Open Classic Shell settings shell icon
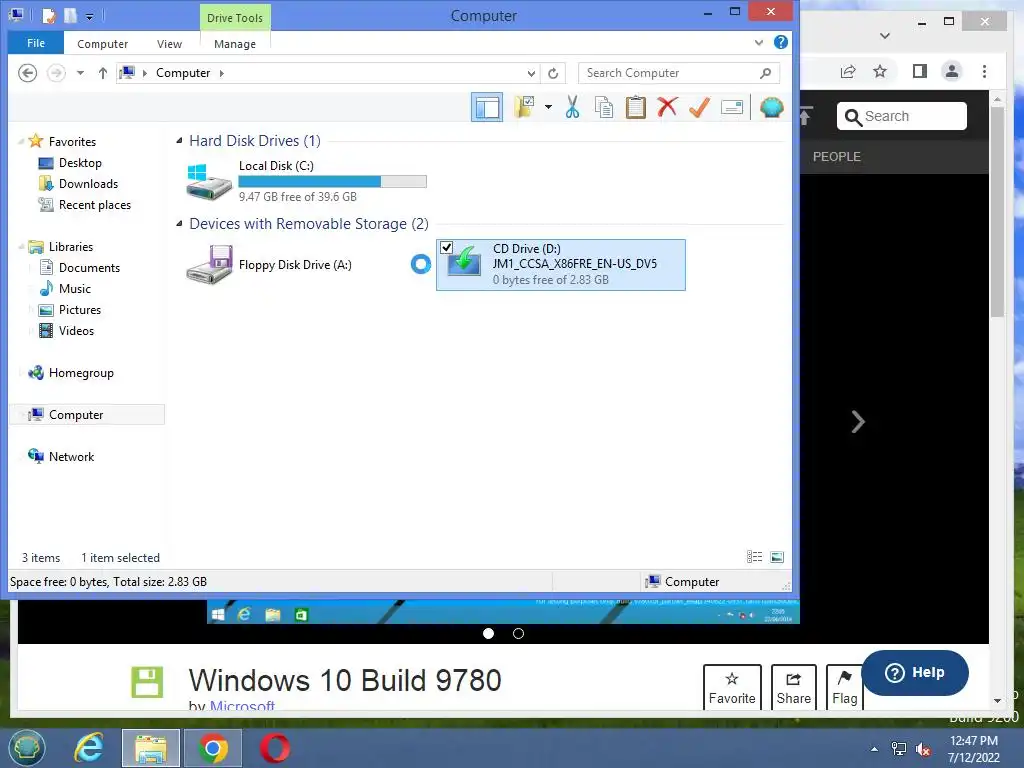Screen dimensions: 1024x768 771,107
